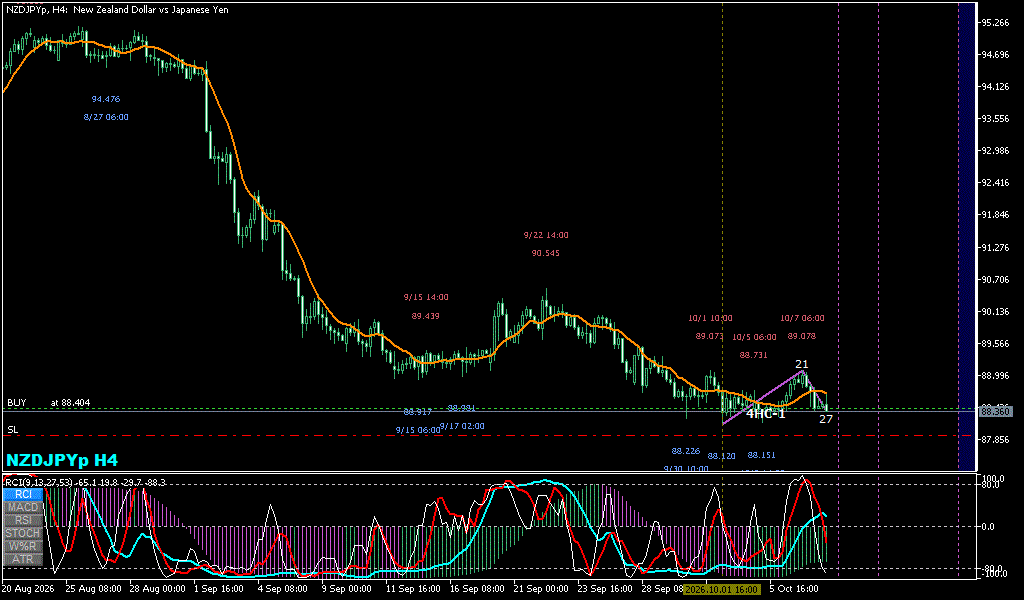
Task: Click the 5 Oct 16:00 time axis label
Action: (793, 589)
